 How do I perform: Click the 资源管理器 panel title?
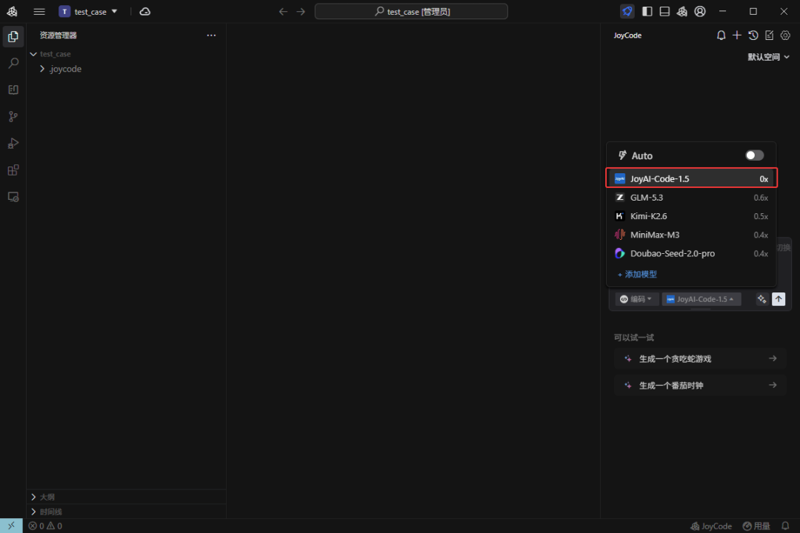point(58,35)
